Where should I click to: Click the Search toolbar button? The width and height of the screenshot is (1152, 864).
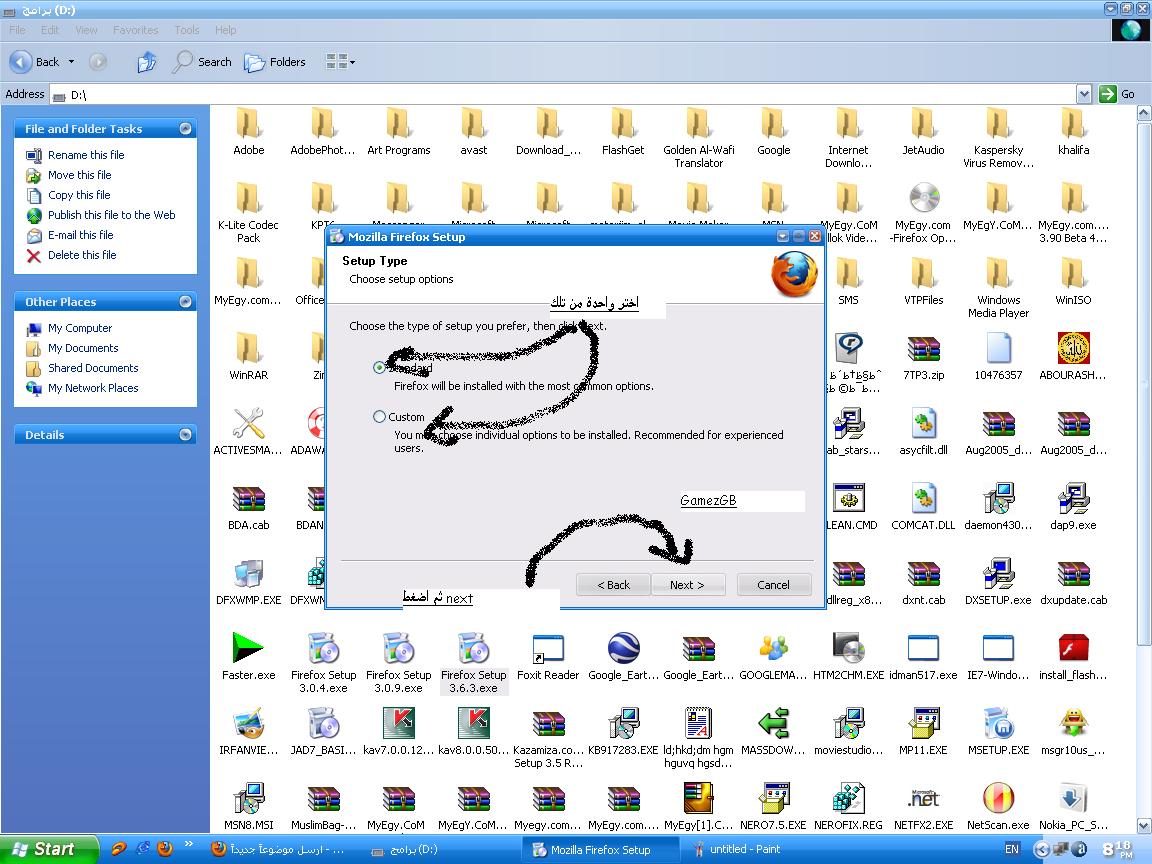(x=202, y=62)
